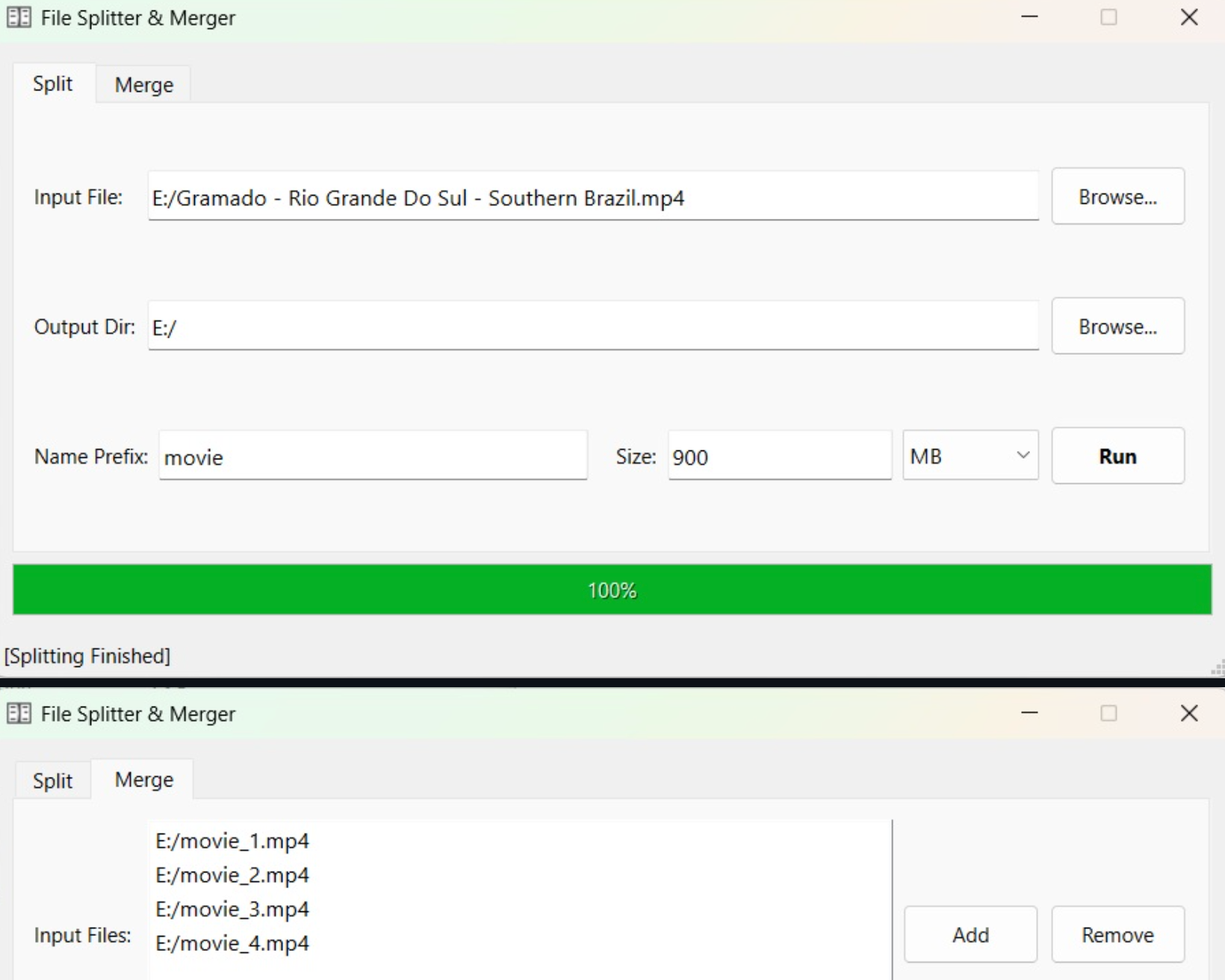This screenshot has height=980, width=1225.
Task: Open the Merge tab in the top window
Action: pyautogui.click(x=143, y=84)
